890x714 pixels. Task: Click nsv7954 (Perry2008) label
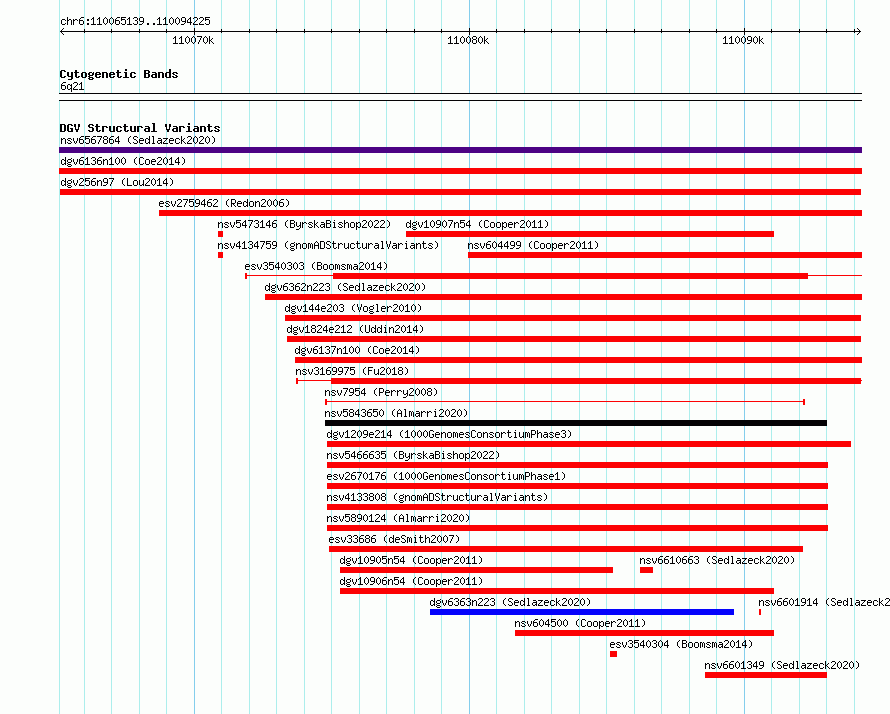point(381,392)
